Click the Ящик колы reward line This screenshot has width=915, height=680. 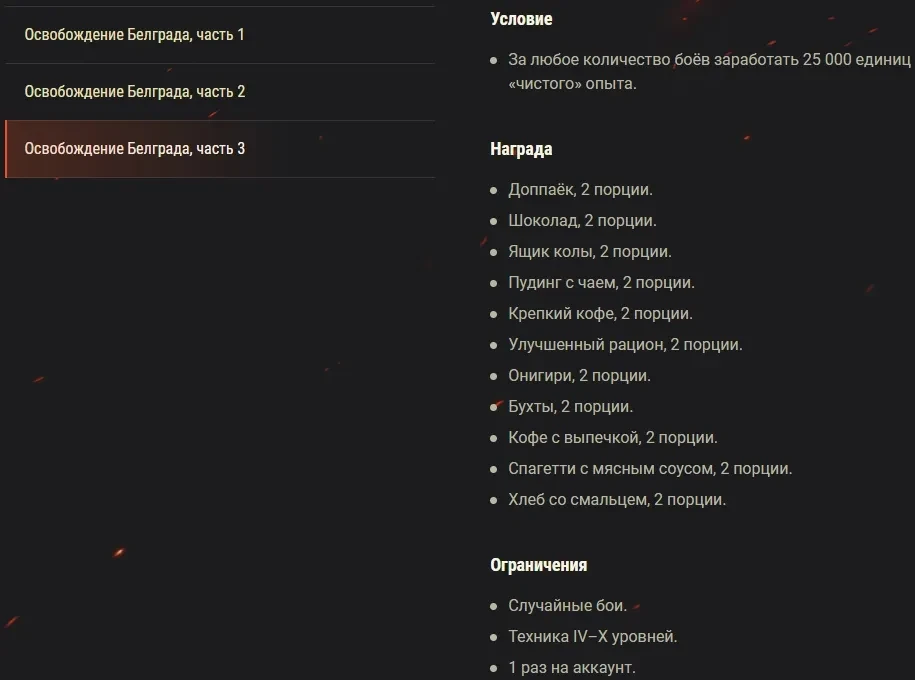point(590,251)
